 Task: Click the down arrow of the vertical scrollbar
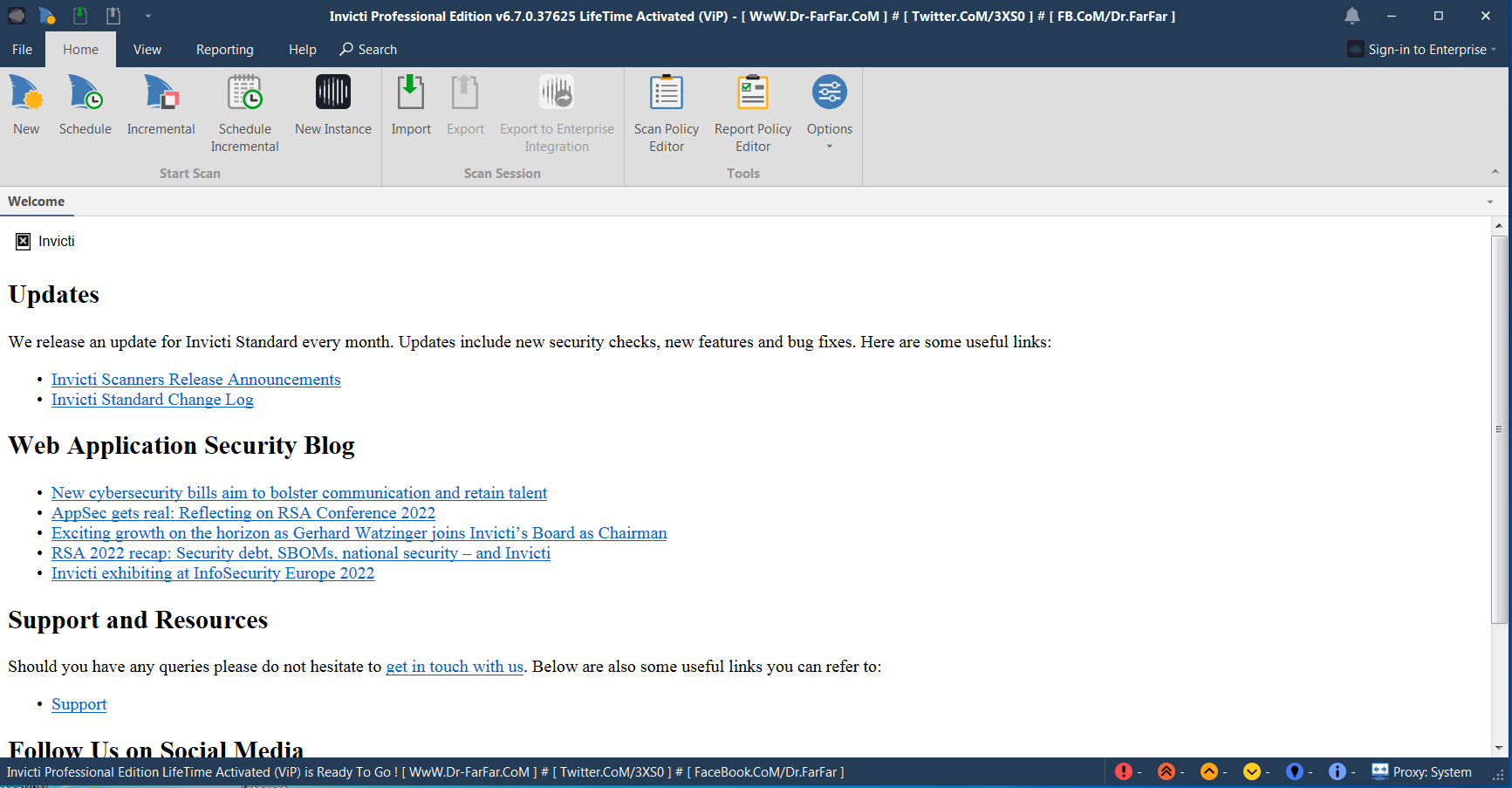[1499, 748]
